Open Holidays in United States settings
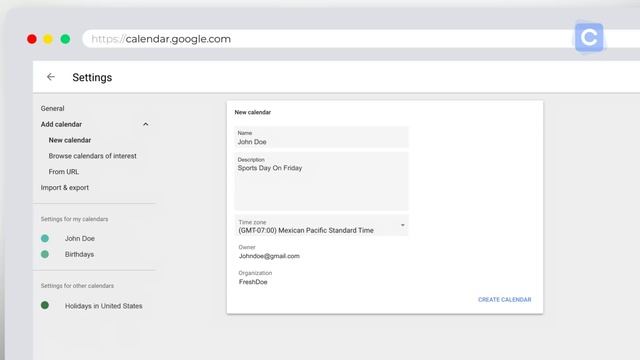640x360 pixels. 104,306
